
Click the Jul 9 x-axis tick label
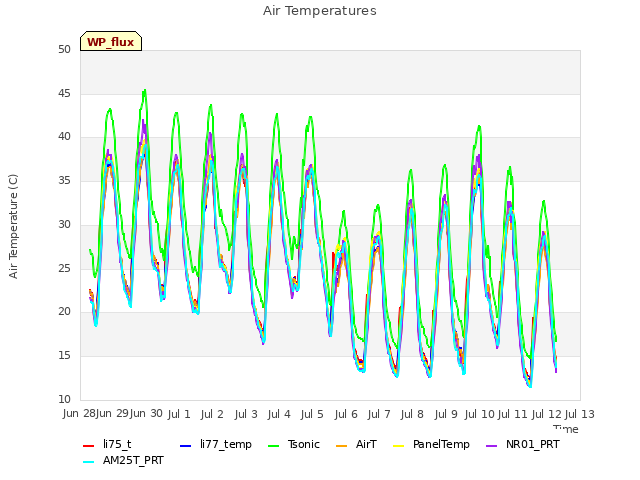pyautogui.click(x=446, y=414)
